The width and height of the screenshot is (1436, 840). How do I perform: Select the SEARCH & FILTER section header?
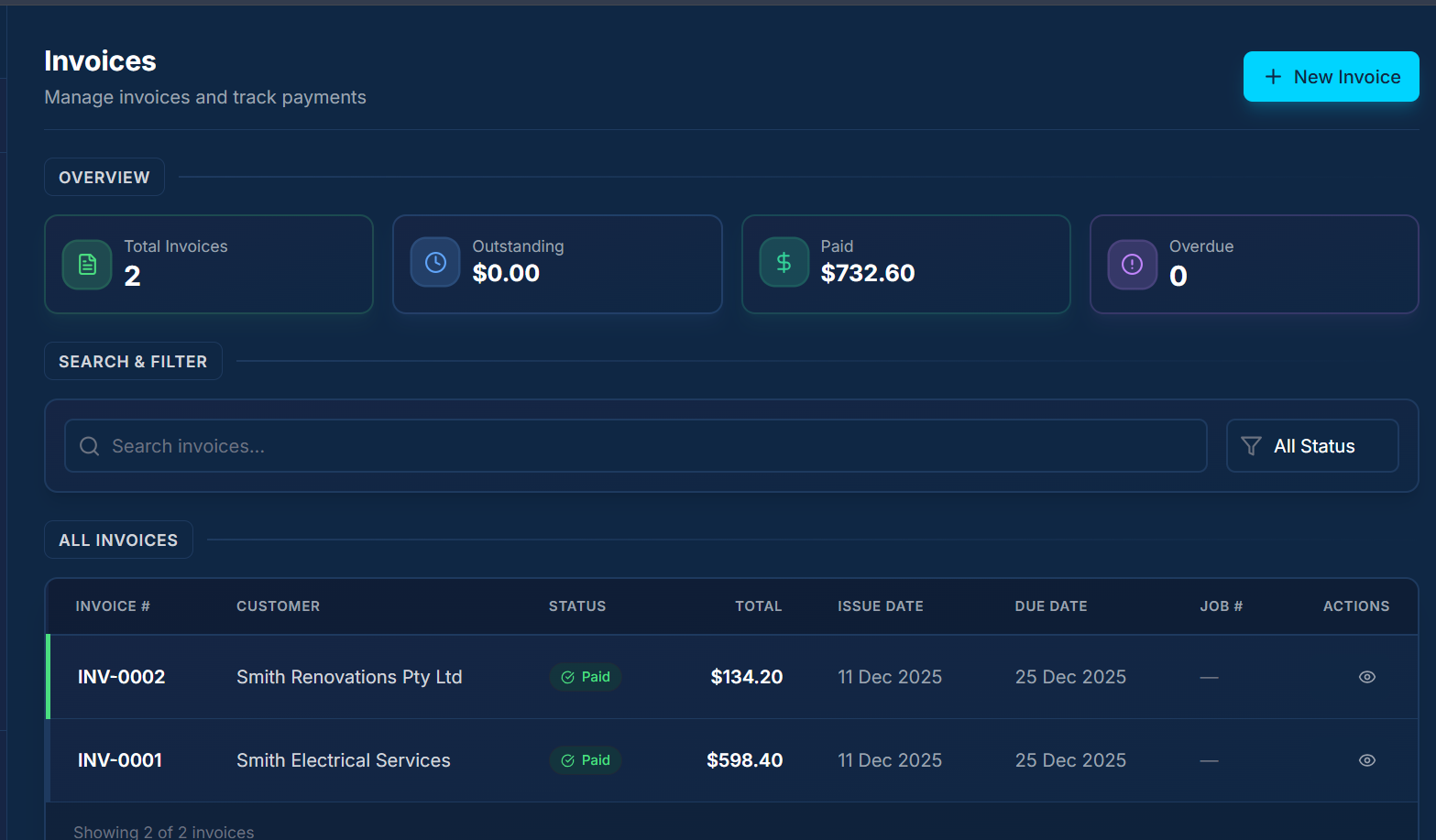133,361
